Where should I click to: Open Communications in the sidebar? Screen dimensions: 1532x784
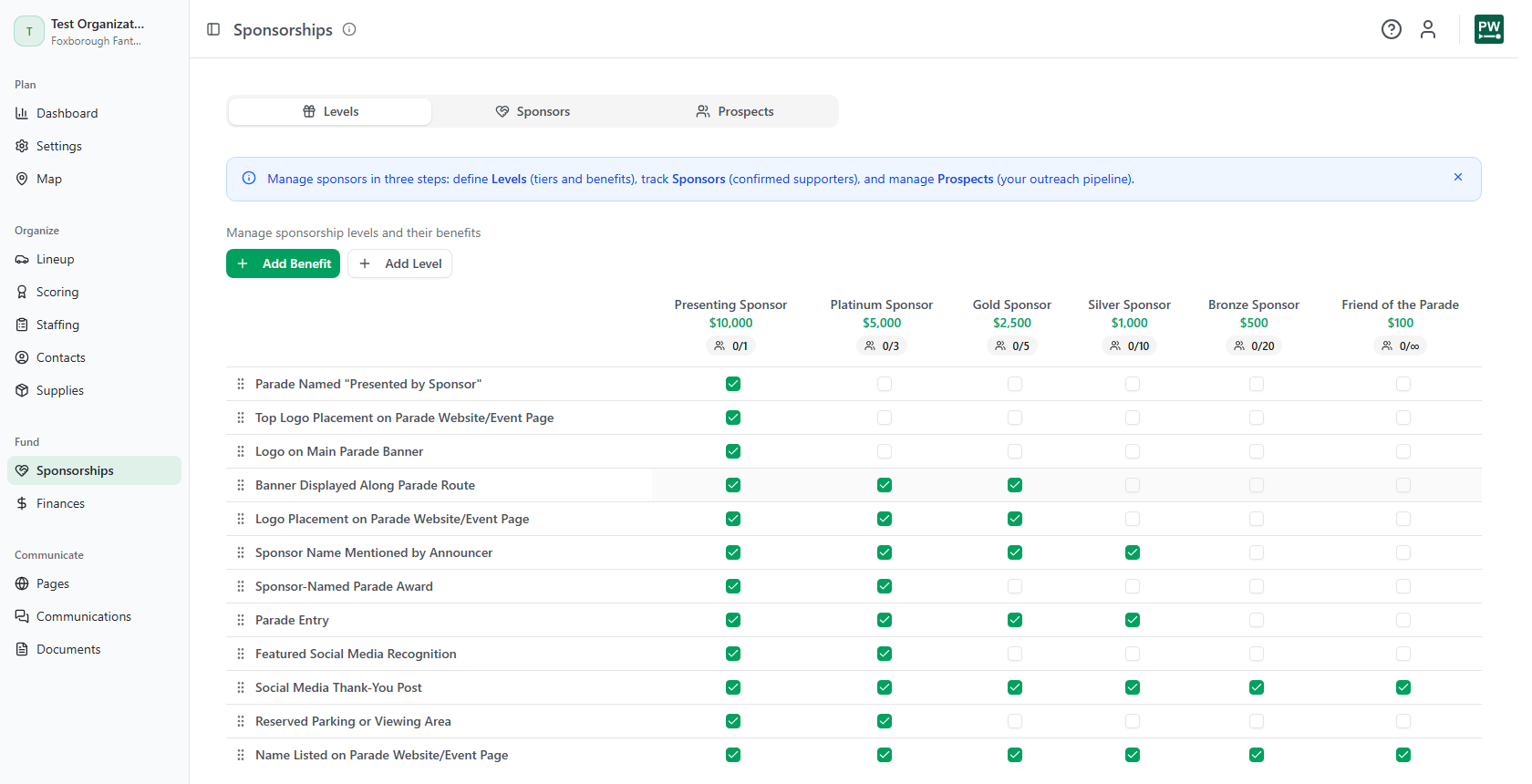[94, 616]
